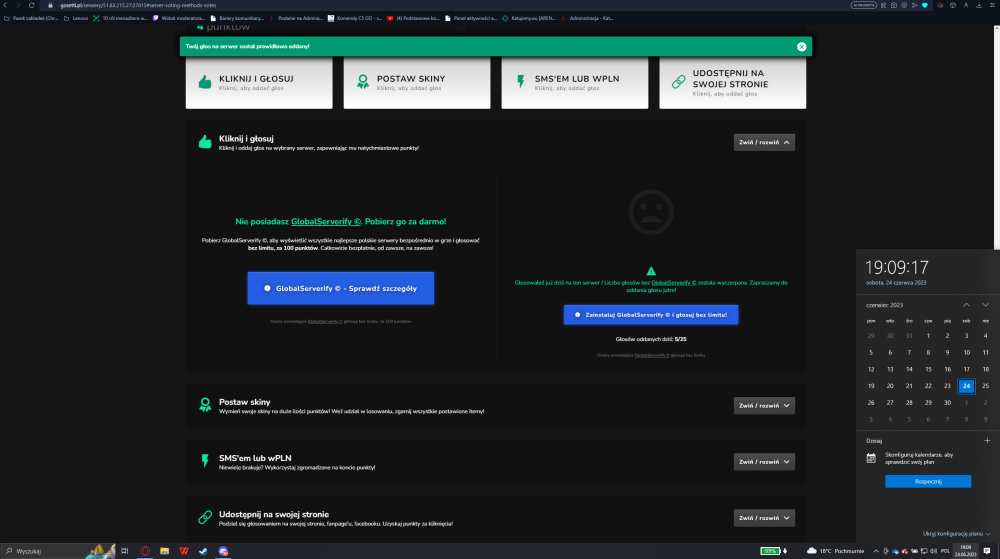Viewport: 1000px width, 559px height.
Task: Click Rozpocznij calendar setup button
Action: click(x=928, y=481)
